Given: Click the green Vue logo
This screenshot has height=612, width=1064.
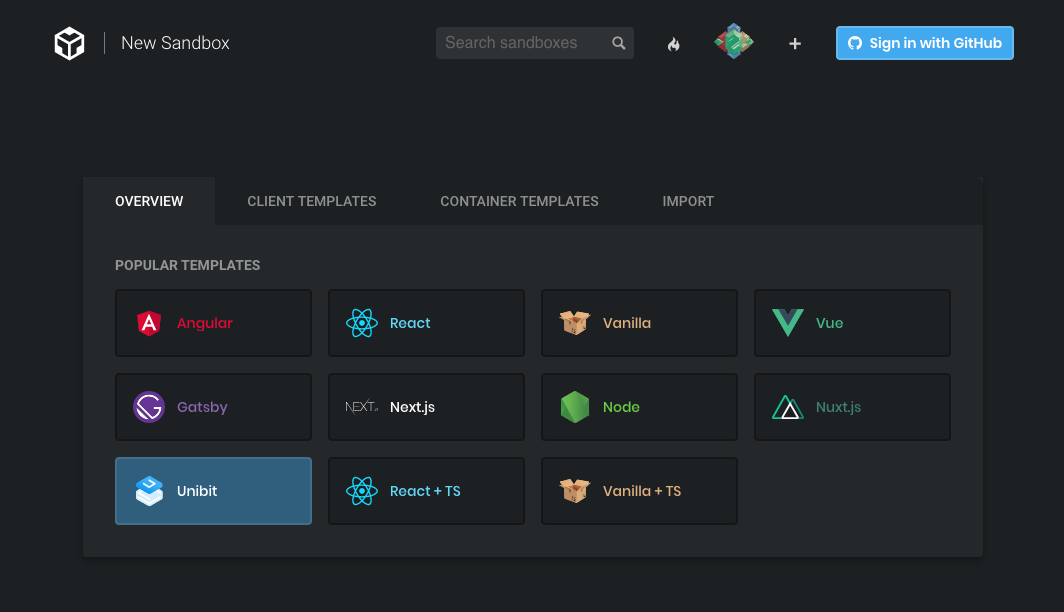Looking at the screenshot, I should point(788,323).
